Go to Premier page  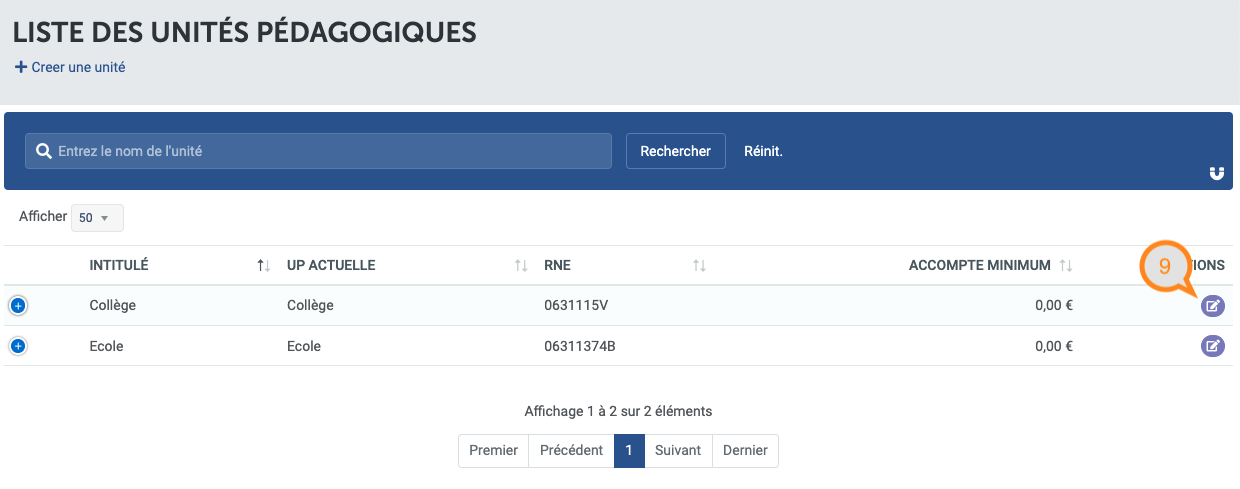pos(493,450)
